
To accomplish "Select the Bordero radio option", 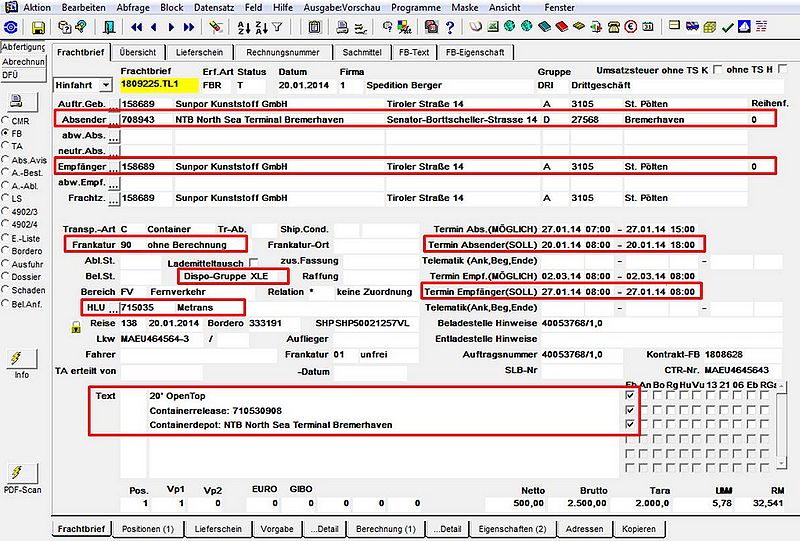I will pos(6,251).
